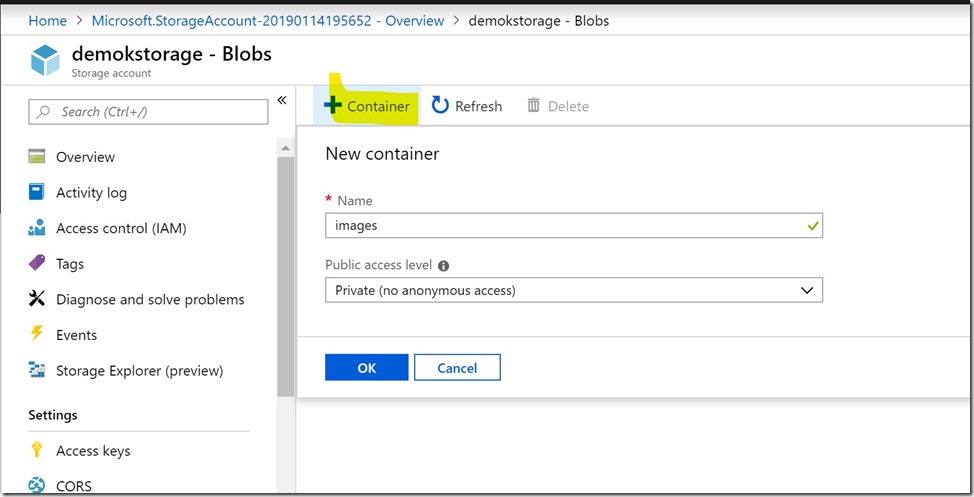Image resolution: width=974 pixels, height=497 pixels.
Task: Click the CORS icon in sidebar
Action: click(37, 485)
